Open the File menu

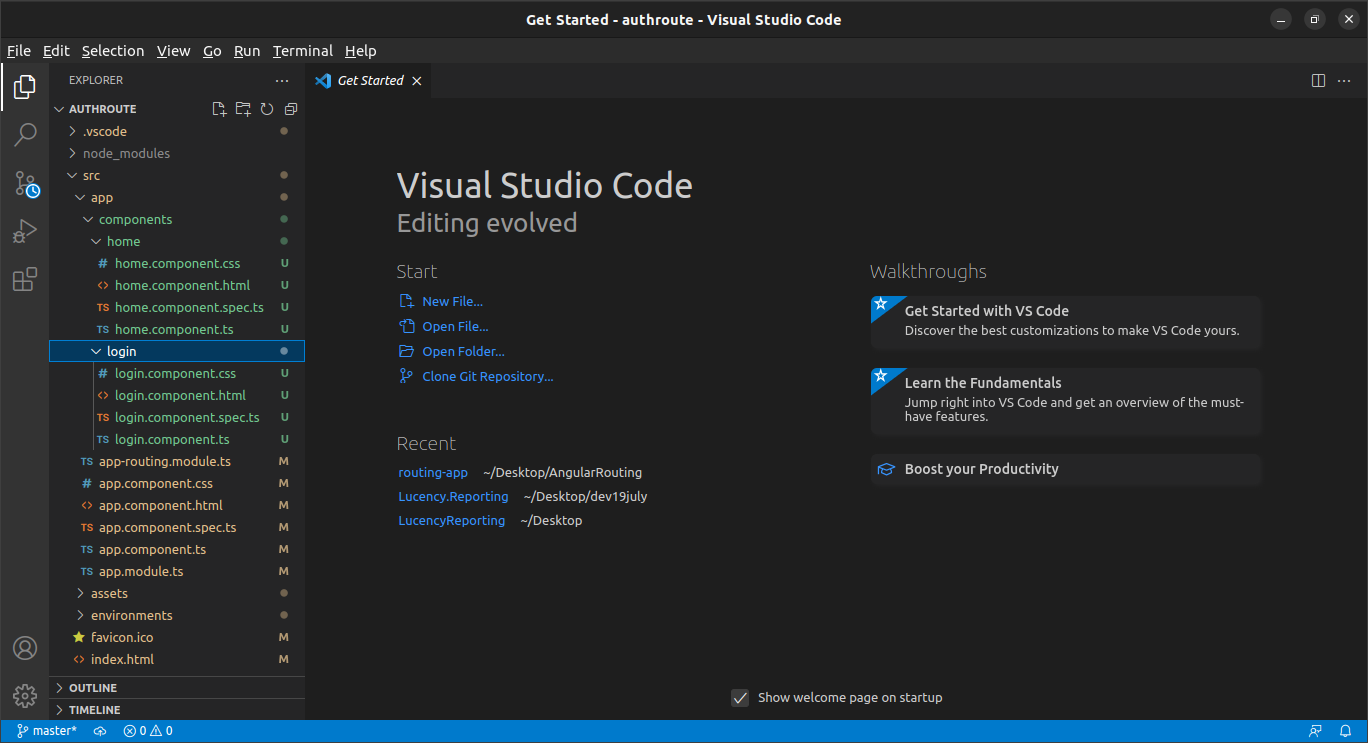click(19, 51)
